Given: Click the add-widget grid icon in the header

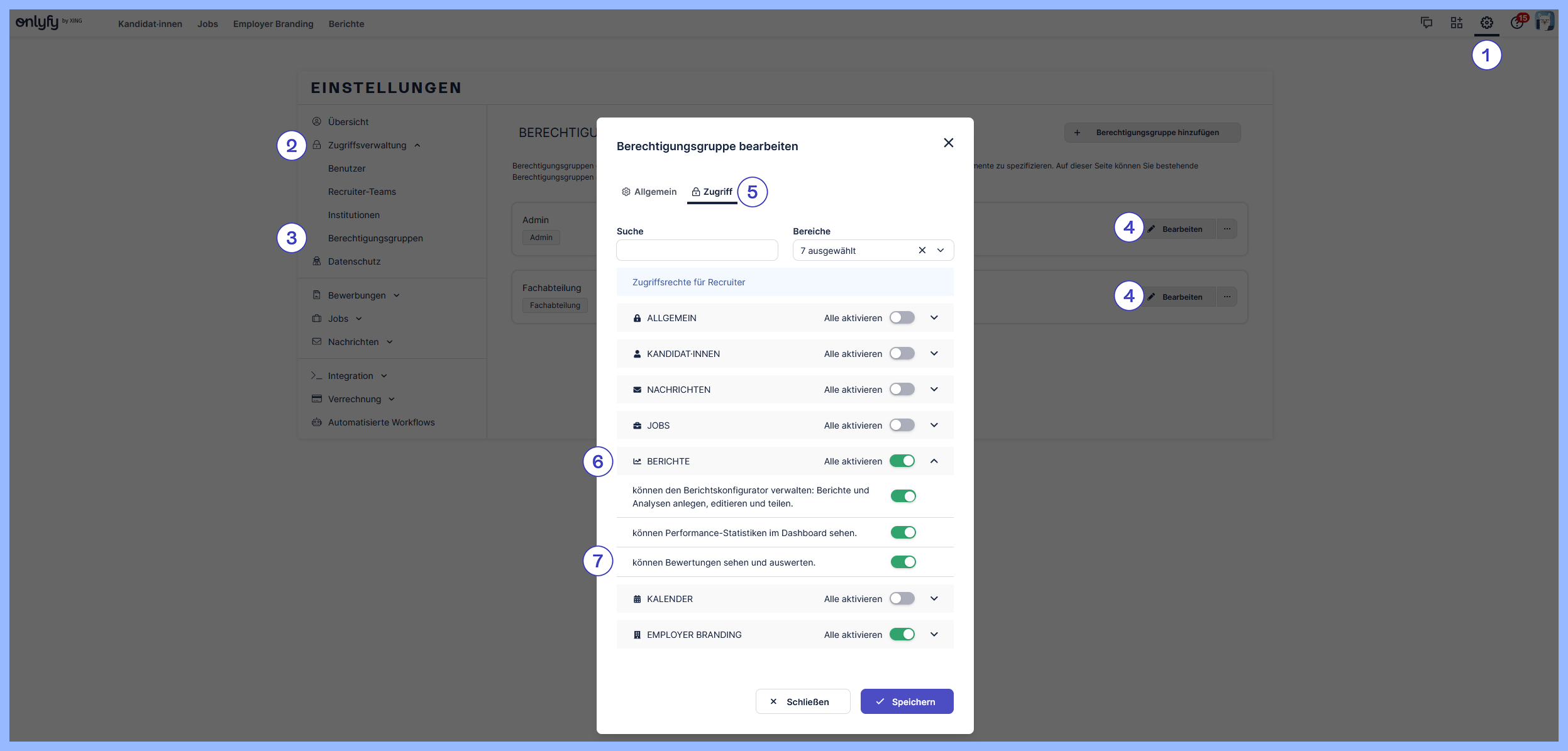Looking at the screenshot, I should 1456,23.
